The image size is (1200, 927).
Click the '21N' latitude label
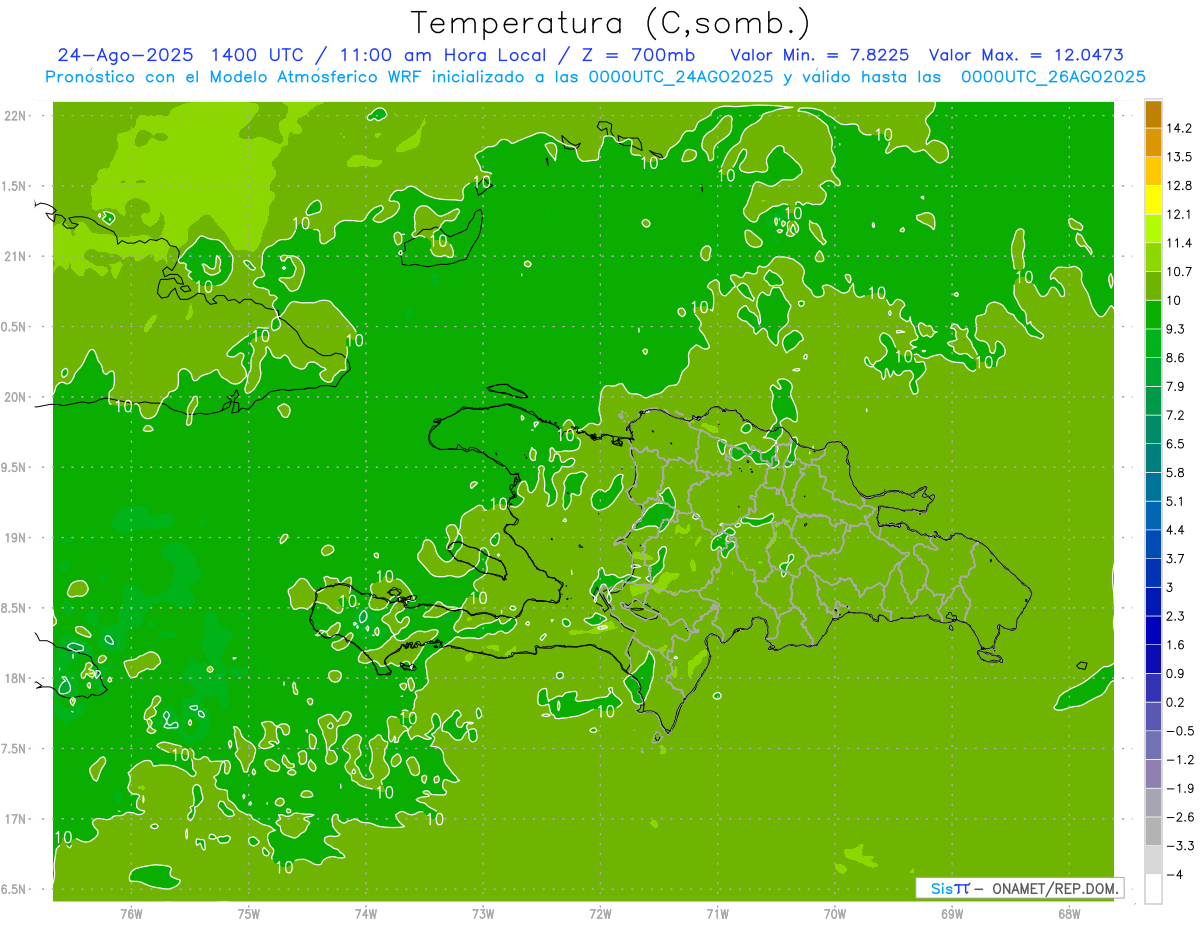coord(16,256)
